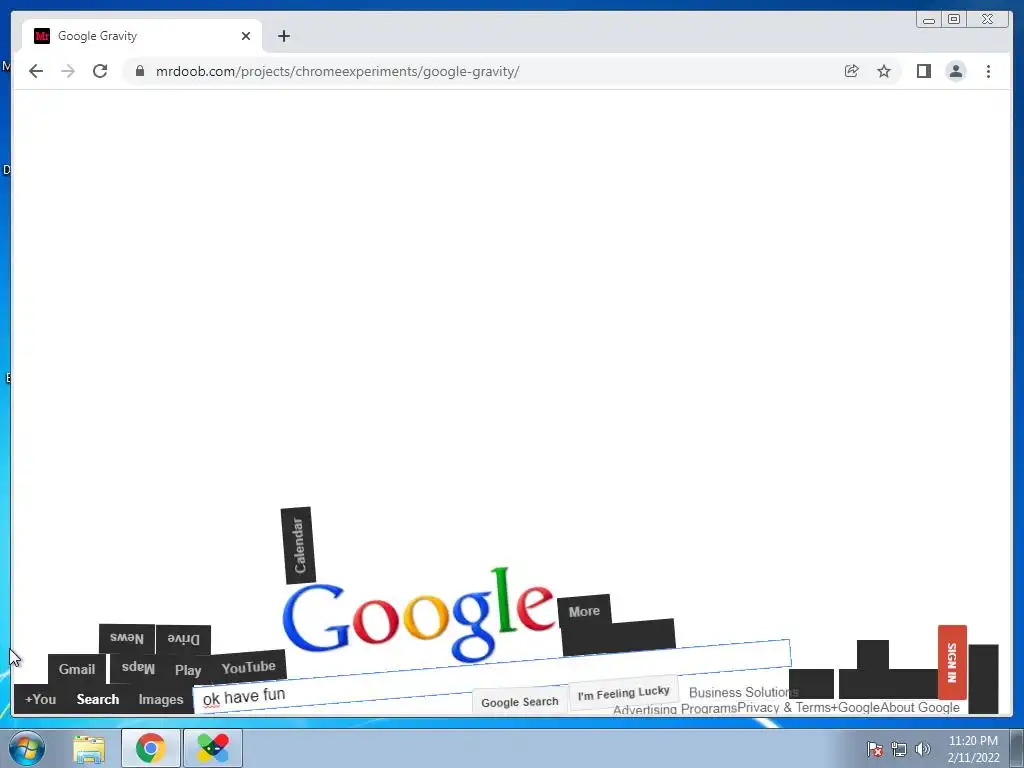Open Business Solutions link
1024x768 pixels.
[x=743, y=692]
